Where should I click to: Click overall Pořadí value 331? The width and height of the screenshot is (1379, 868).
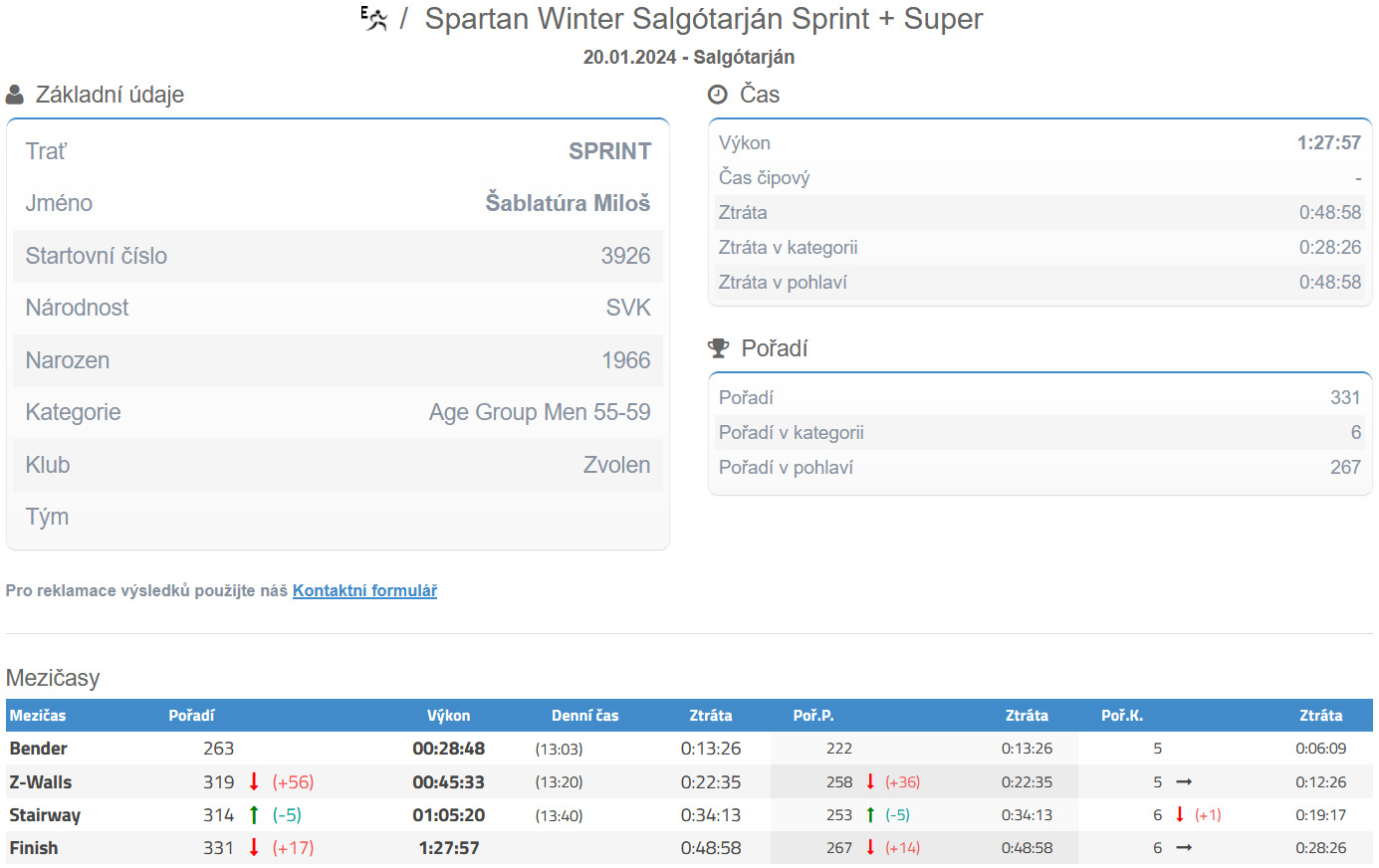coord(1345,397)
